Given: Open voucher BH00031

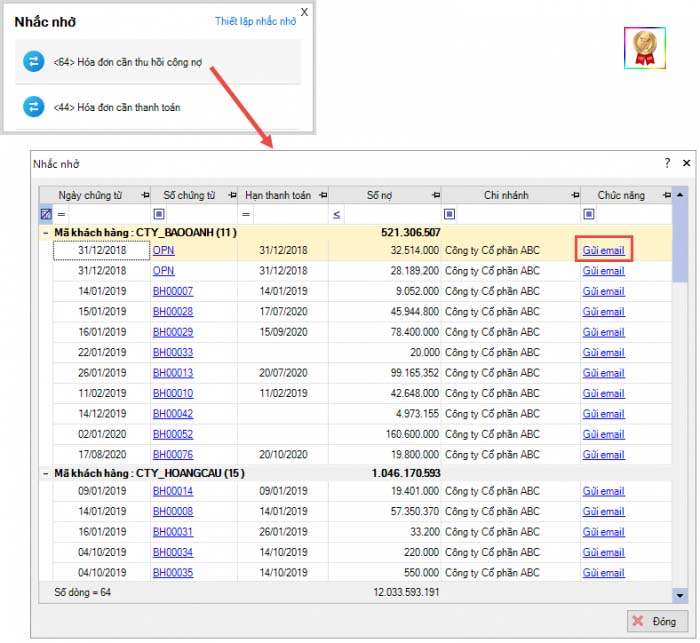Looking at the screenshot, I should [173, 532].
